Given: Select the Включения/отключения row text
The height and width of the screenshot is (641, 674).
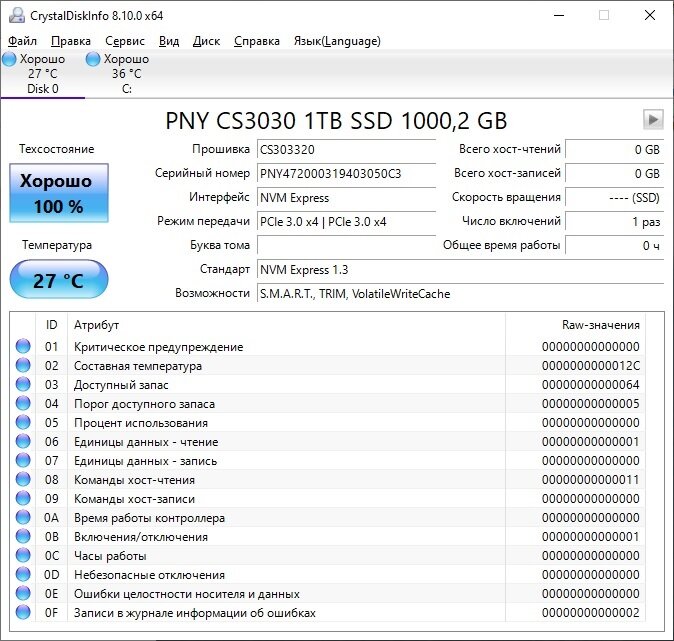Looking at the screenshot, I should tap(141, 537).
